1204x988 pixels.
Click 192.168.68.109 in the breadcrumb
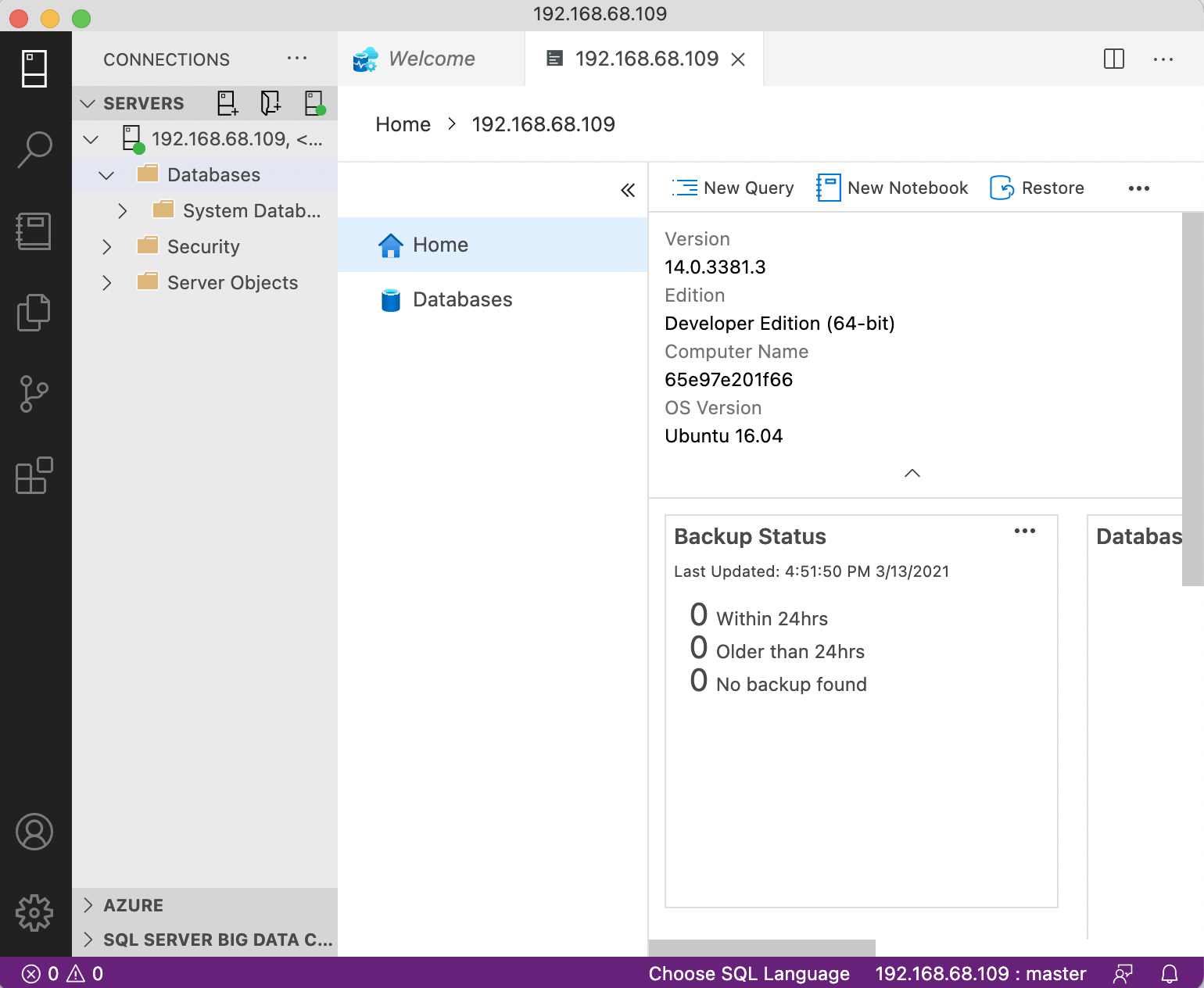tap(543, 124)
